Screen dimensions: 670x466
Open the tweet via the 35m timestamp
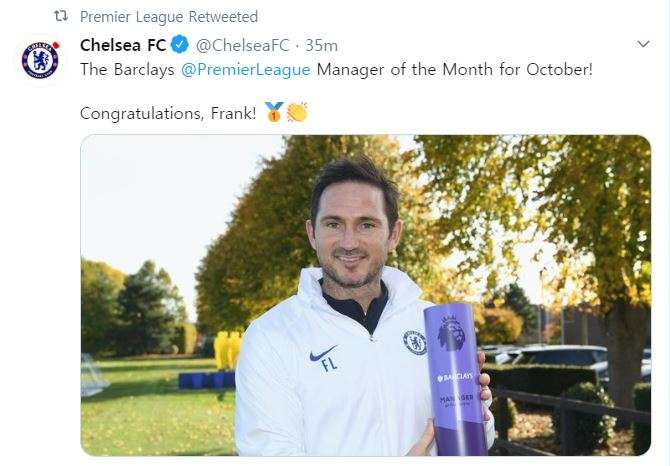pyautogui.click(x=322, y=45)
